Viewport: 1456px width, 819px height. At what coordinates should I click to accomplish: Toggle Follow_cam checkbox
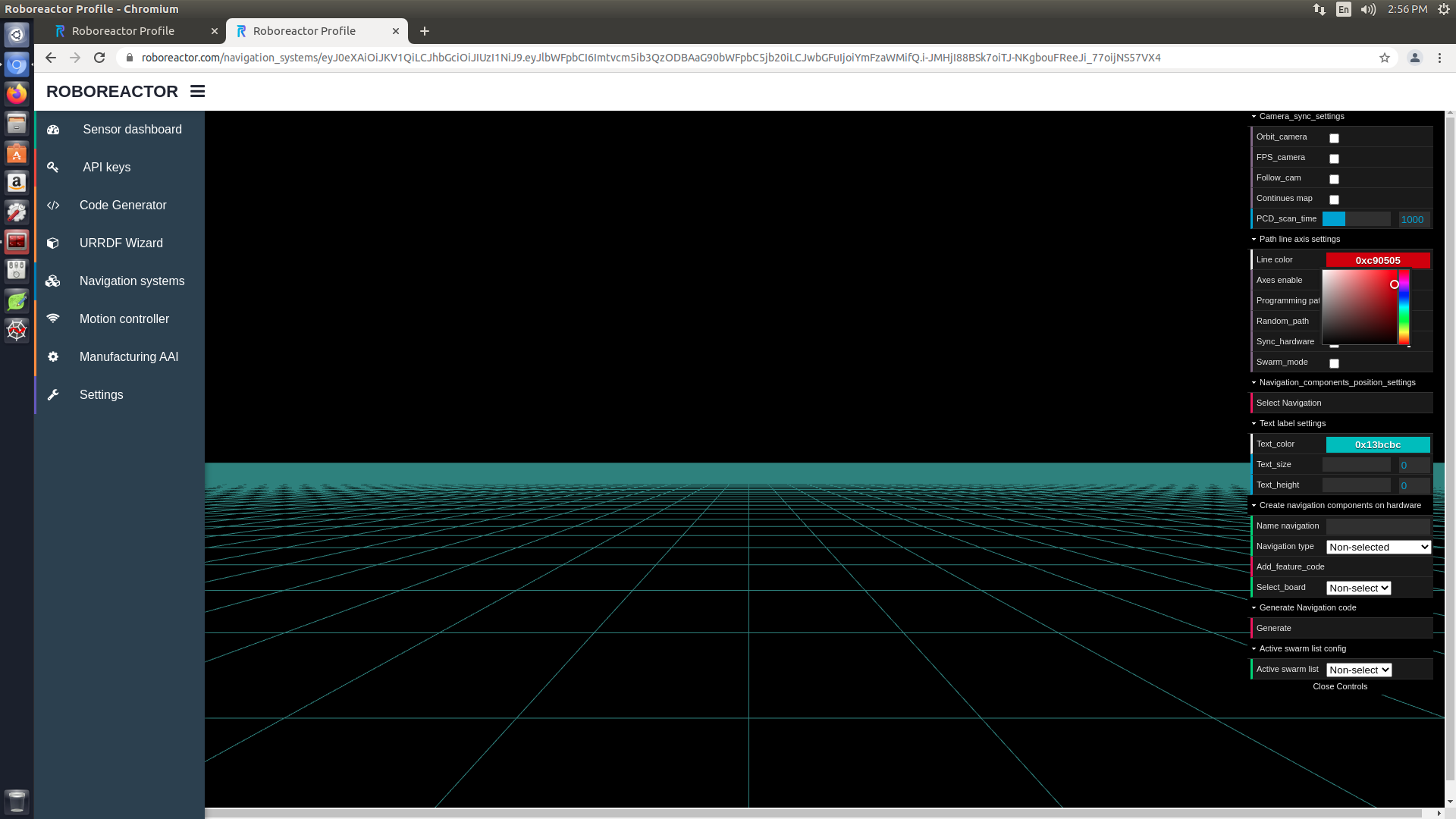pyautogui.click(x=1334, y=179)
